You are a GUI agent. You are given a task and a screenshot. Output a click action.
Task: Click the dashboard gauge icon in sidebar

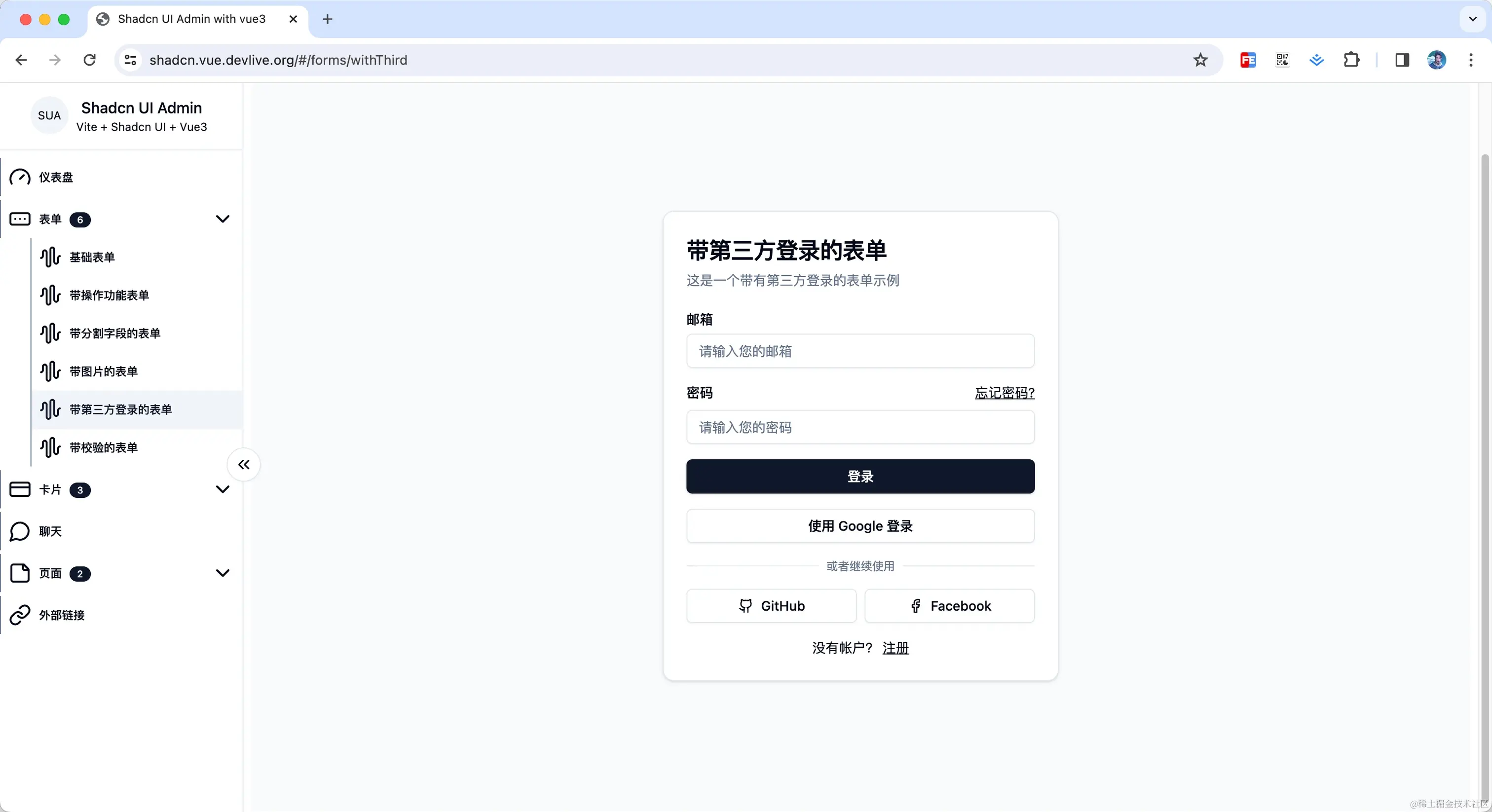pos(20,177)
